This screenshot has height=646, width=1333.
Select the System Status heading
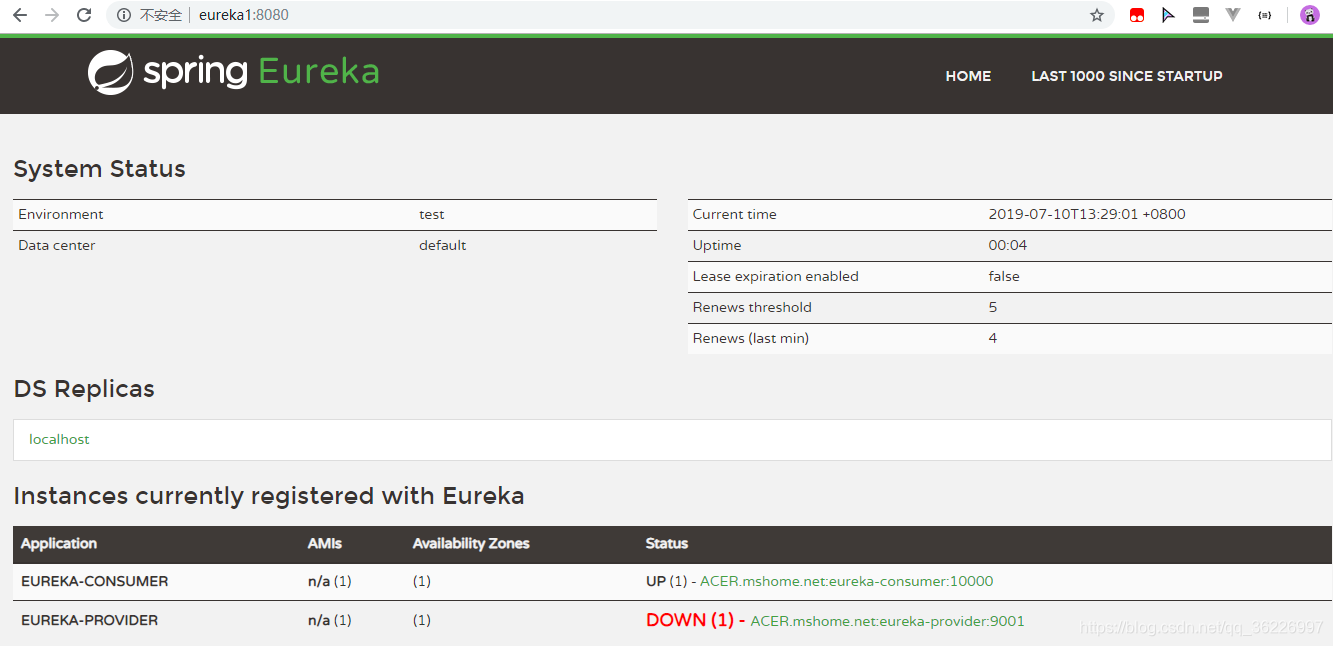tap(100, 169)
